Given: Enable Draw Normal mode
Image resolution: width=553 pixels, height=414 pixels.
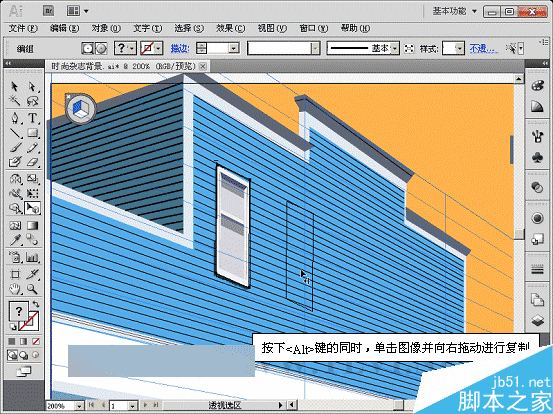Looking at the screenshot, I should click(x=12, y=355).
